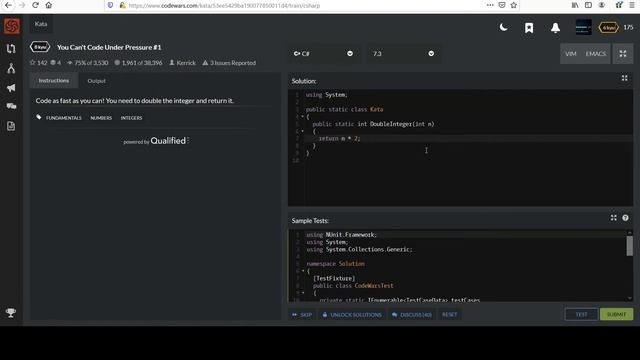Click the browser address bar URL

224,6
